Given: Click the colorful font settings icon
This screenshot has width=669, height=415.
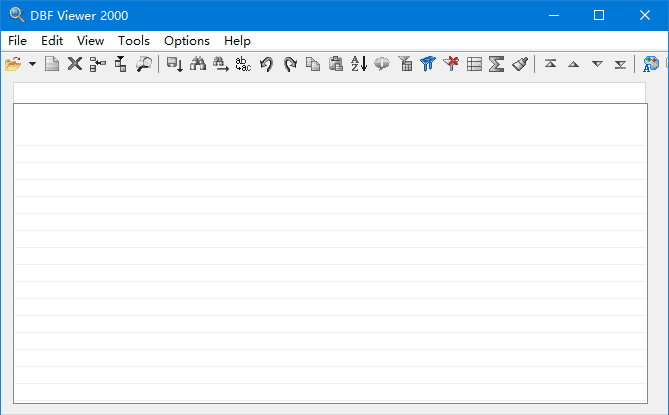Looking at the screenshot, I should 651,64.
